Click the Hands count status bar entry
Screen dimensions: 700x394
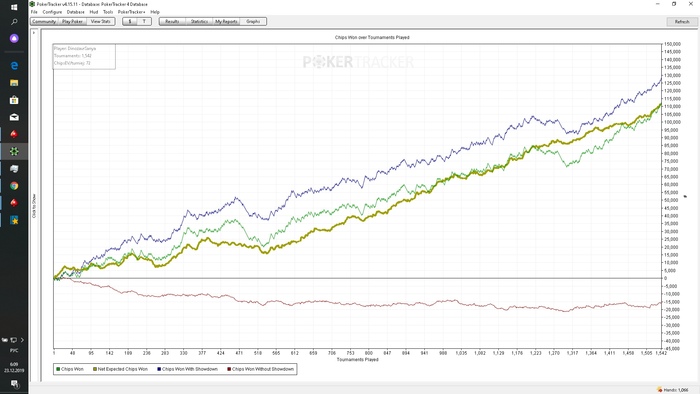point(673,390)
